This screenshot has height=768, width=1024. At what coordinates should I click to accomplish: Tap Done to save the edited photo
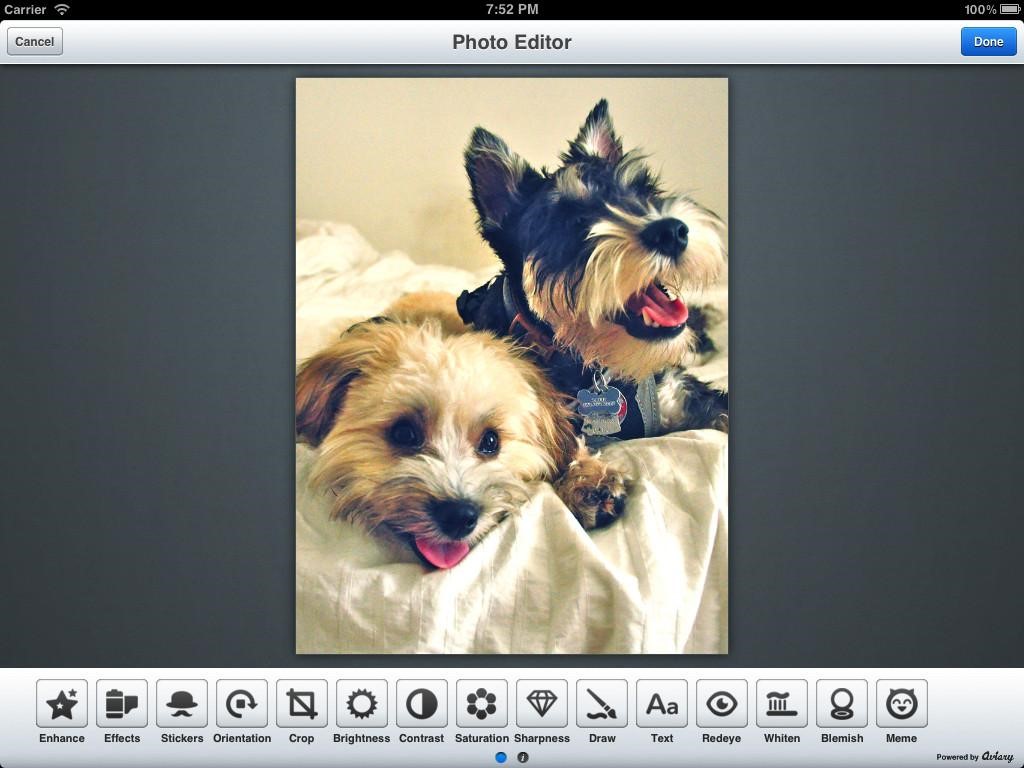[x=988, y=41]
